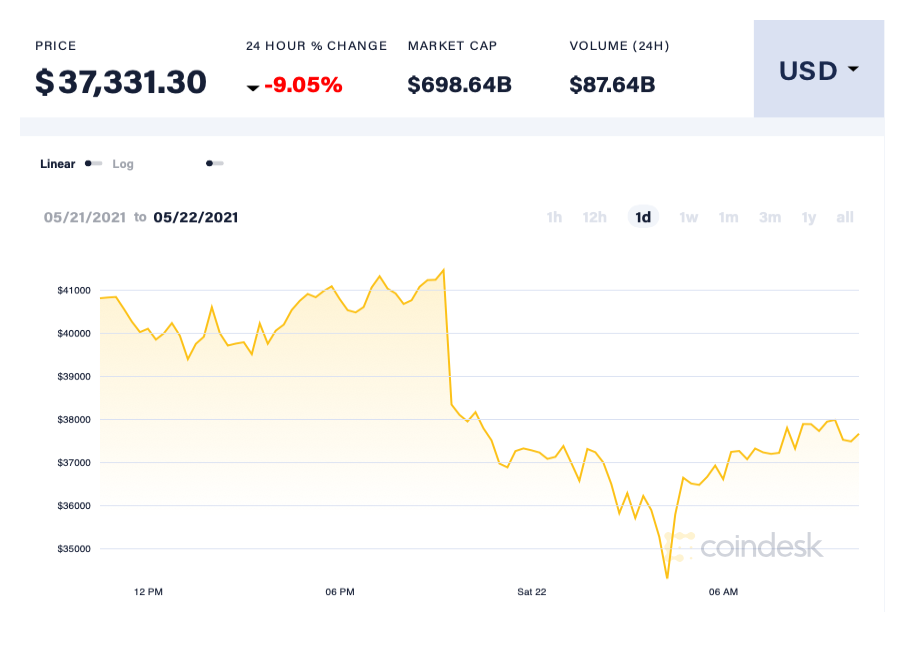Click the CoinDesk wordmark text
905x672 pixels.
762,547
